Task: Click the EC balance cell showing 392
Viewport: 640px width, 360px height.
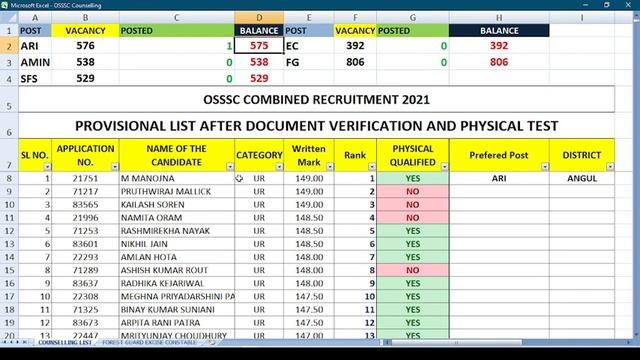Action: coord(499,45)
